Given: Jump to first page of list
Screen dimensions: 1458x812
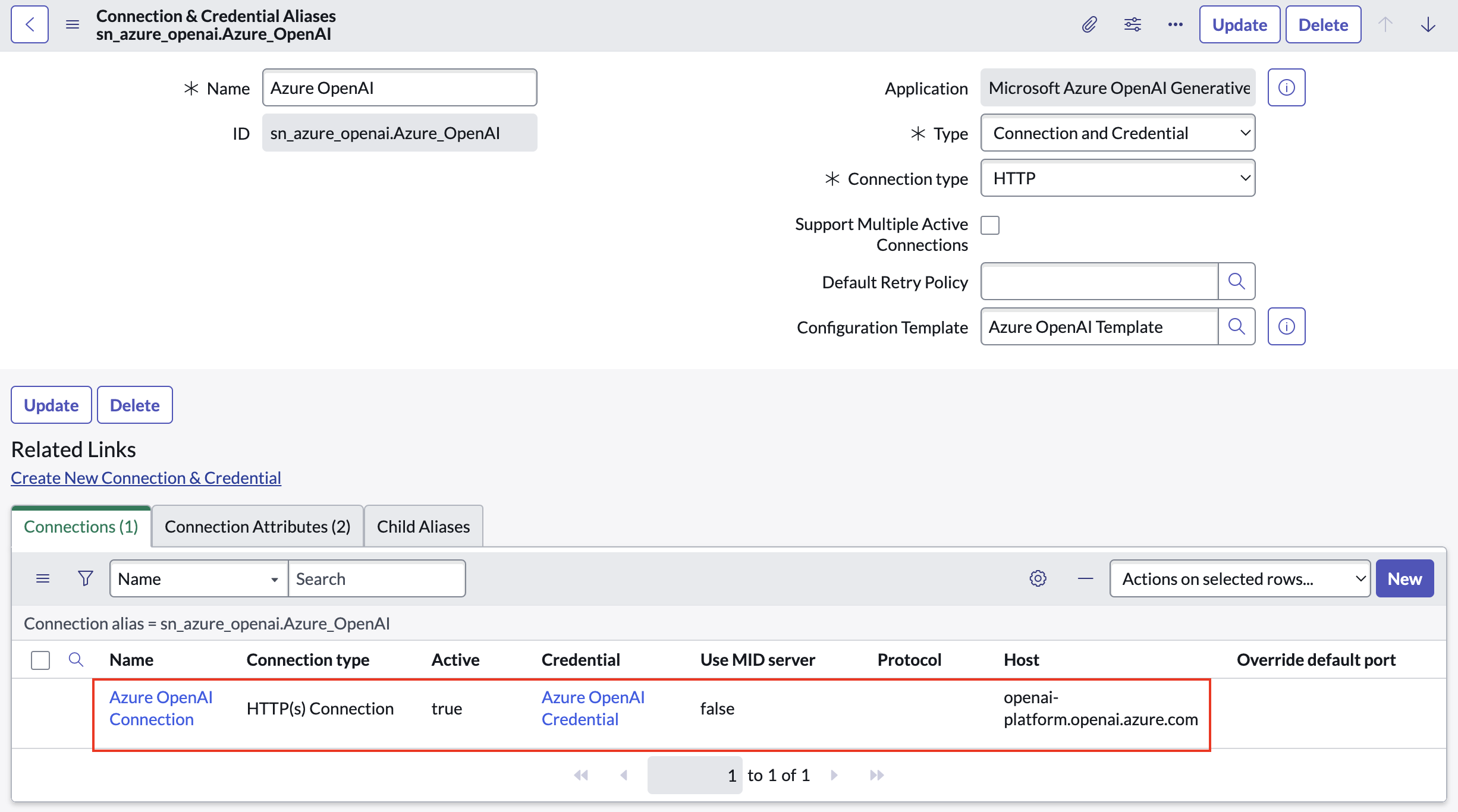Looking at the screenshot, I should tap(581, 775).
